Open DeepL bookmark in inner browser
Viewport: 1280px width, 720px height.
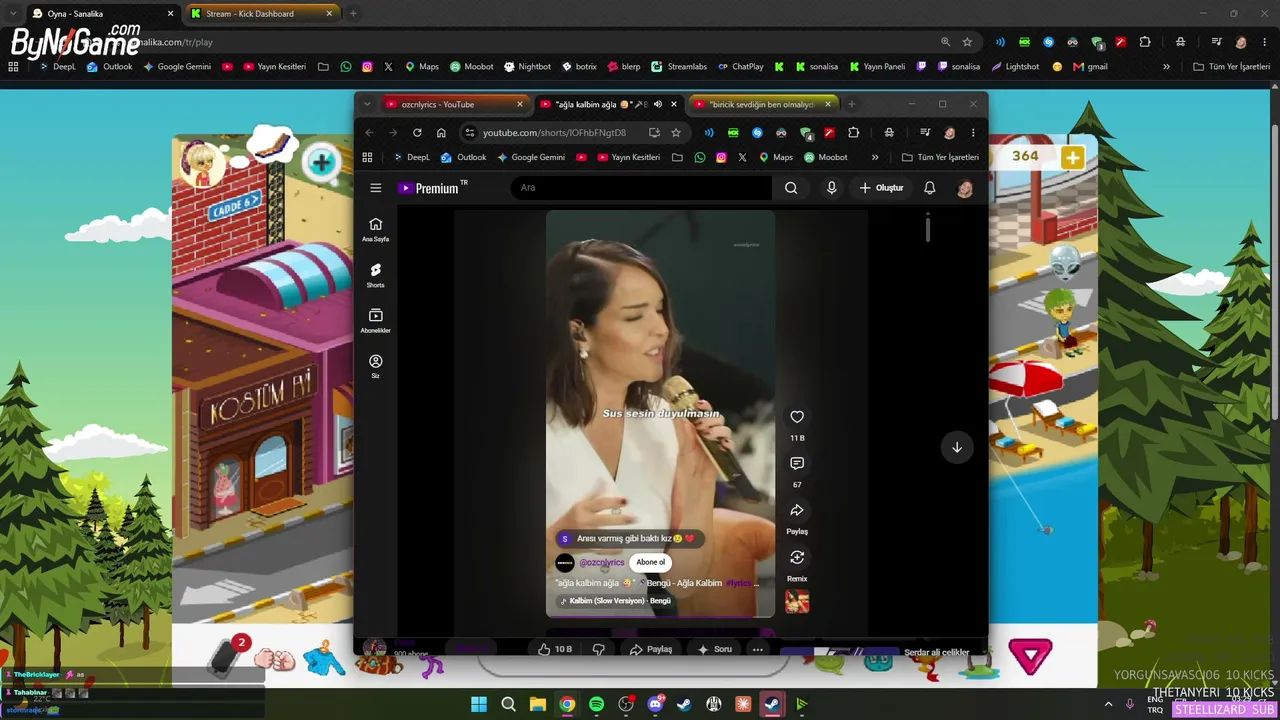coord(411,157)
